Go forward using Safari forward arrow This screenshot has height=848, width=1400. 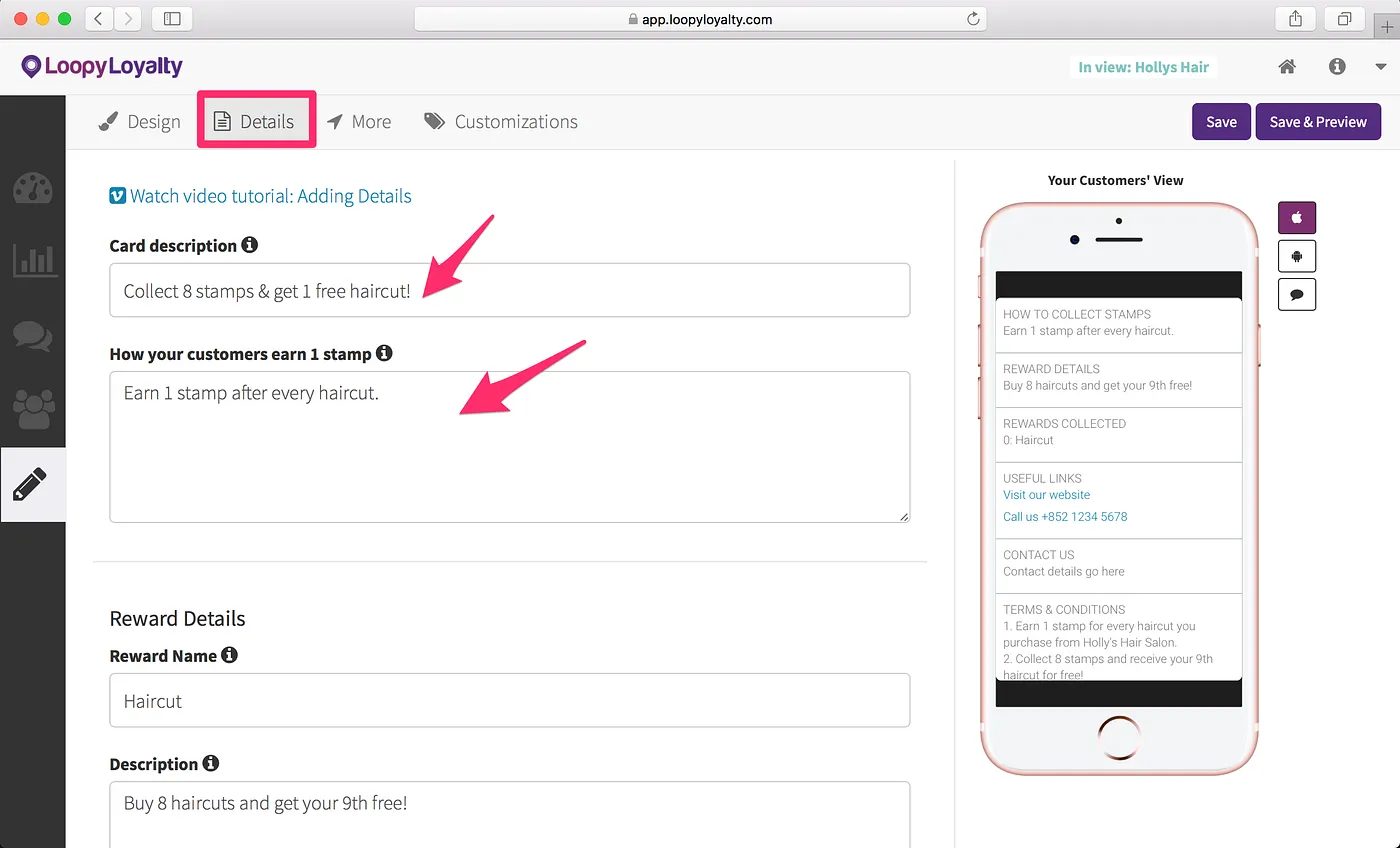pyautogui.click(x=128, y=19)
